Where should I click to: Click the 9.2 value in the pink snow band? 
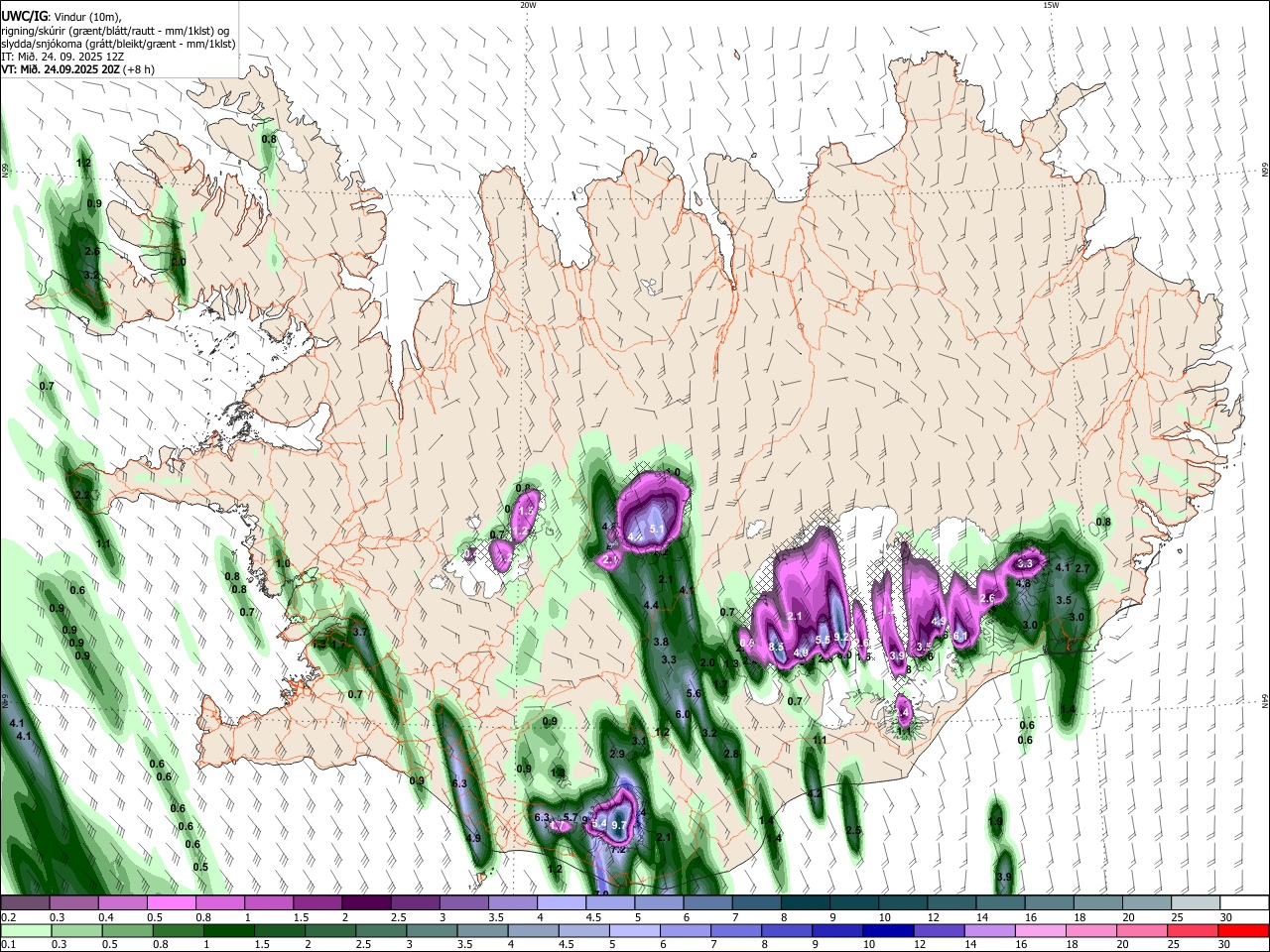point(841,639)
